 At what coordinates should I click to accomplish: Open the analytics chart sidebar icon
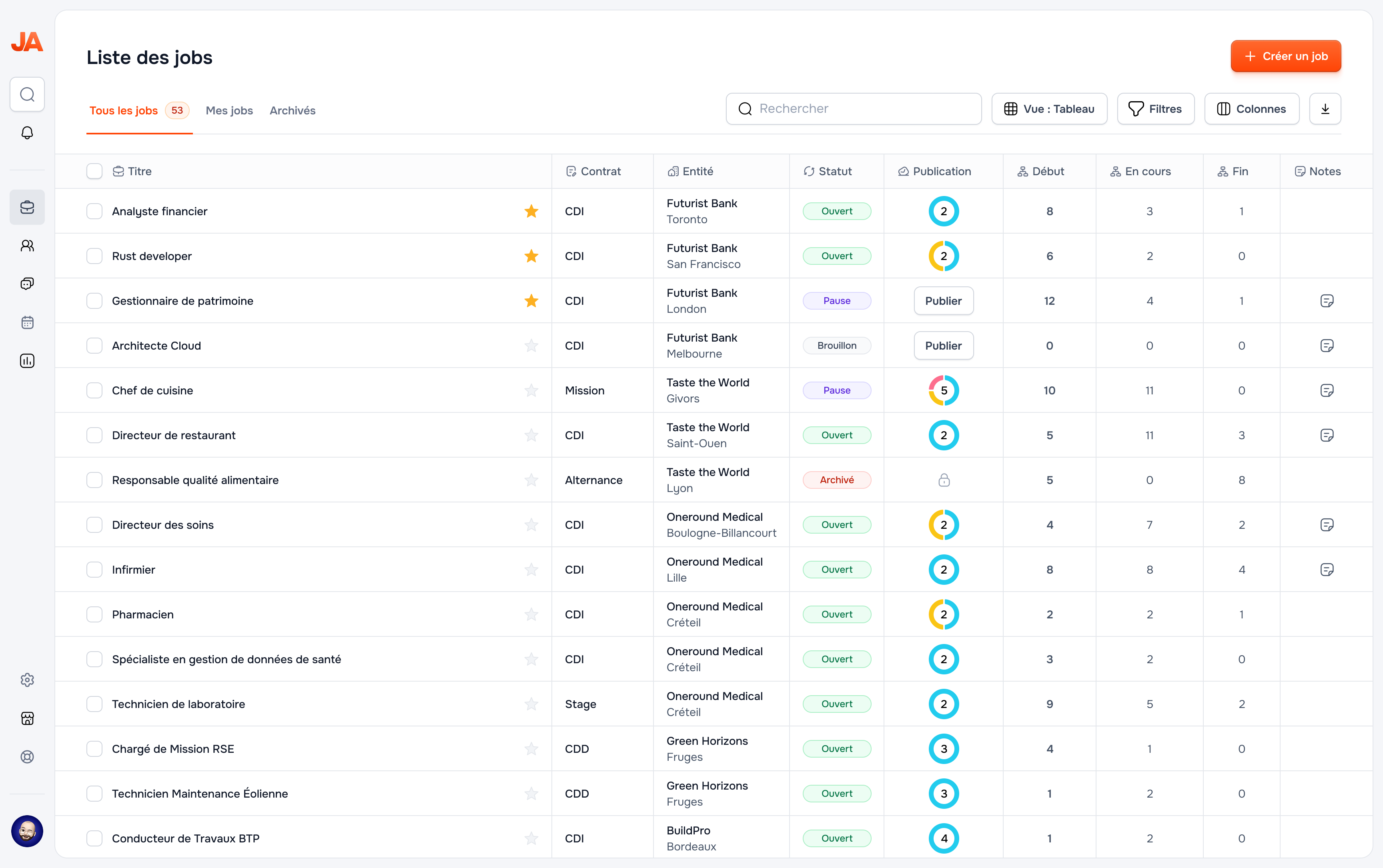tap(27, 360)
